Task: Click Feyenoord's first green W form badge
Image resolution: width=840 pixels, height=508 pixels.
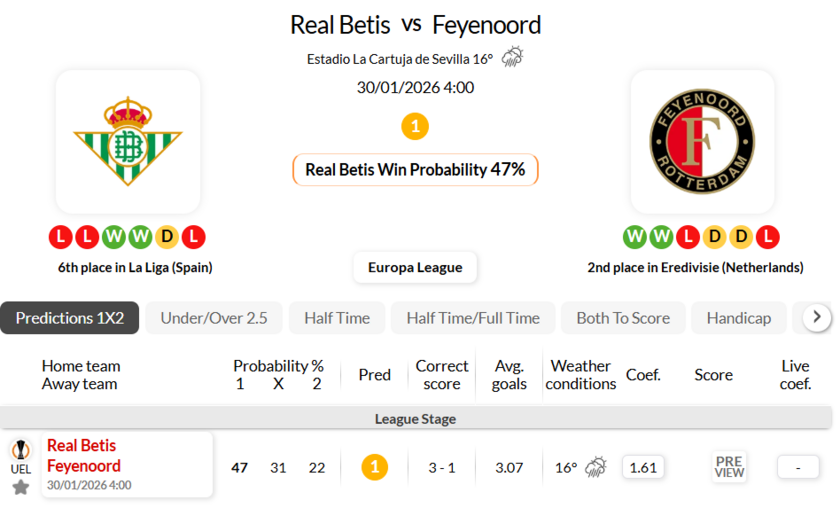Action: coord(634,237)
